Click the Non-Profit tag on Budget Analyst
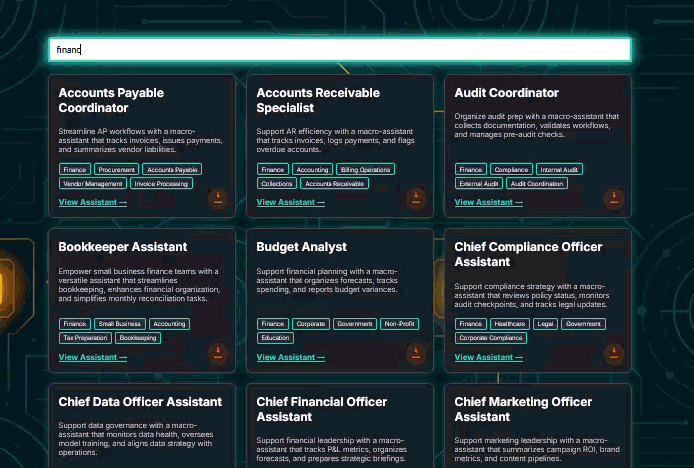 tap(399, 324)
